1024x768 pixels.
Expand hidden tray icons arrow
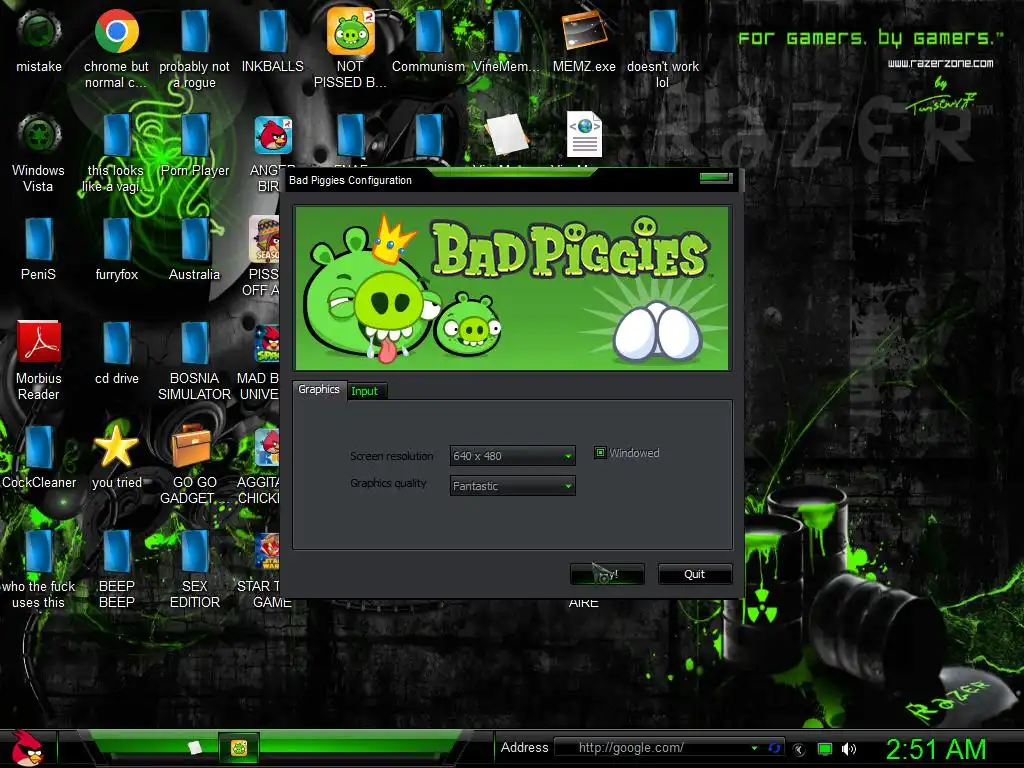[799, 749]
